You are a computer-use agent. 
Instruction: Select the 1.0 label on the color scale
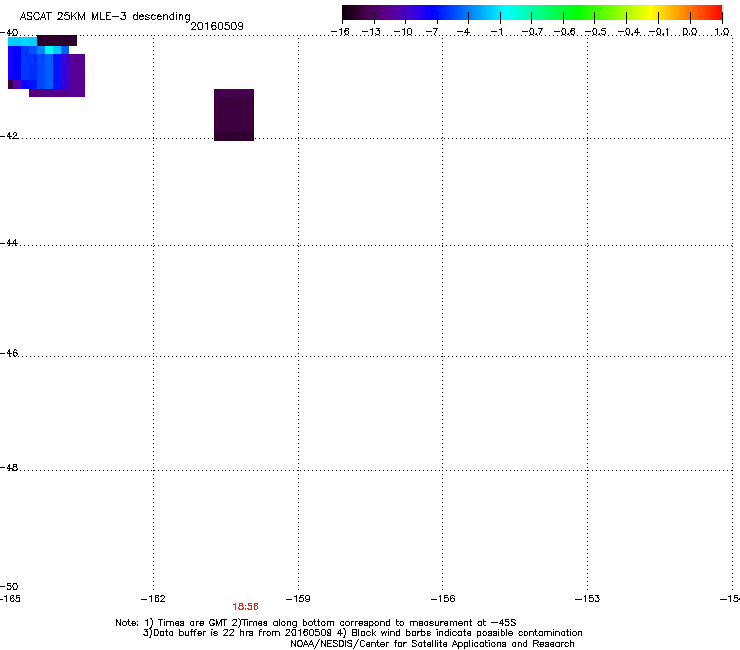point(722,32)
